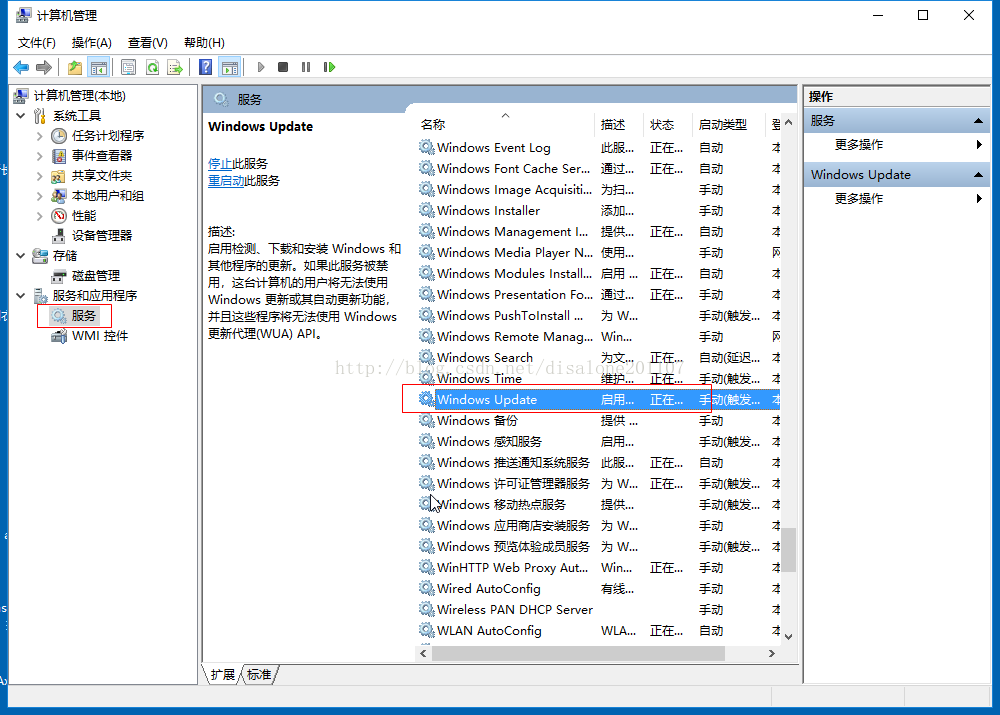The width and height of the screenshot is (1000, 715).
Task: Select Windows Time service row
Action: coord(599,379)
